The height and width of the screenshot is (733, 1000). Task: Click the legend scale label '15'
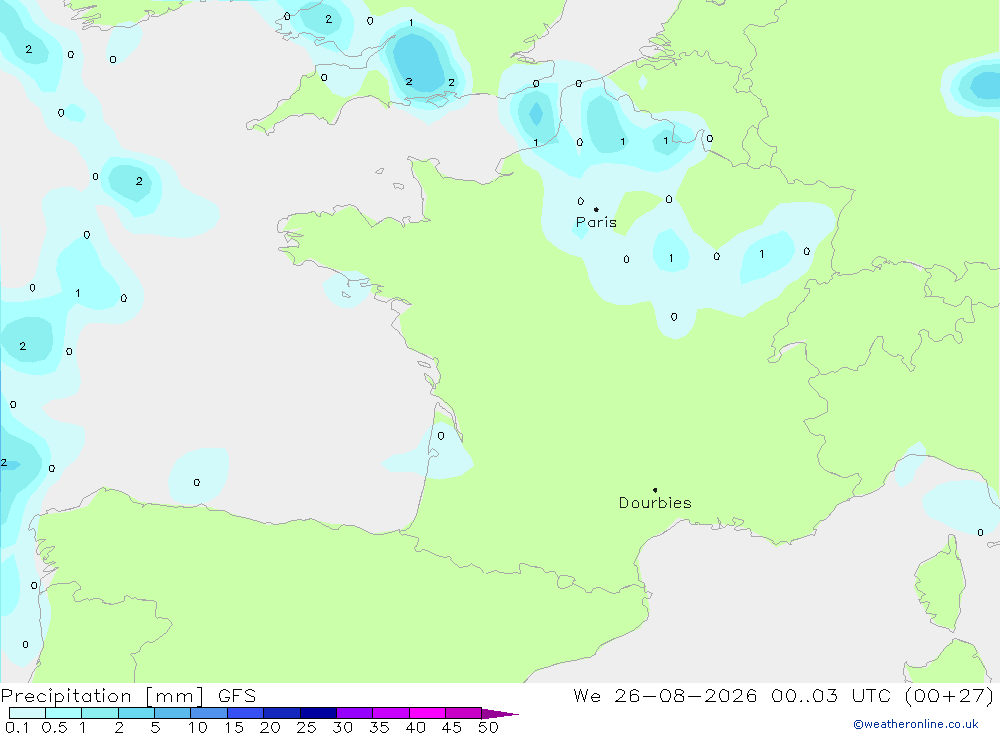point(234,727)
